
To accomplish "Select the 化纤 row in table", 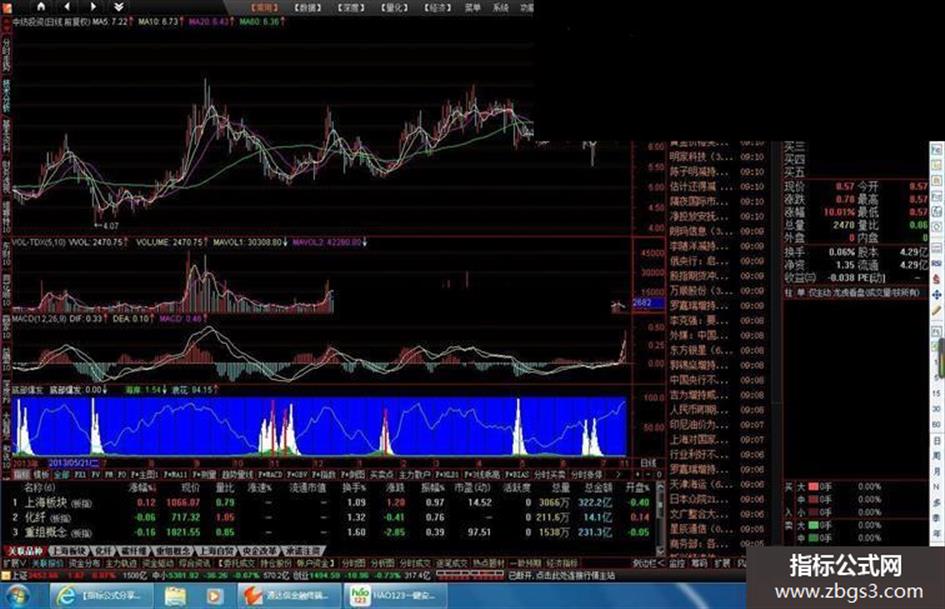I will pos(328,517).
